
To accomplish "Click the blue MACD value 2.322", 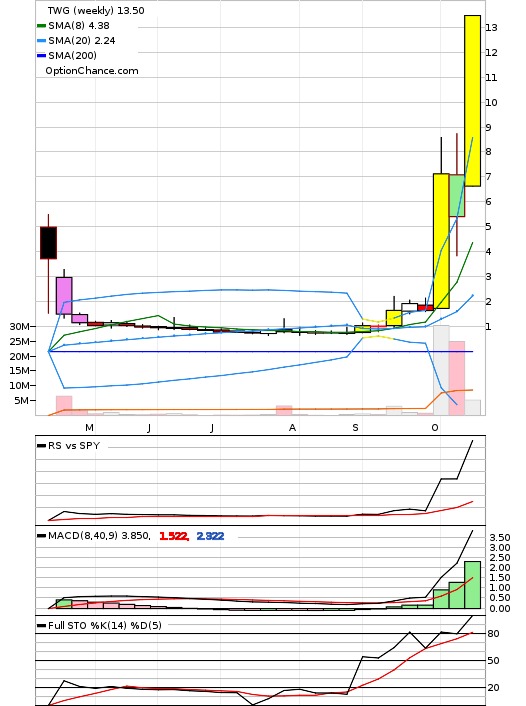I will 210,536.
